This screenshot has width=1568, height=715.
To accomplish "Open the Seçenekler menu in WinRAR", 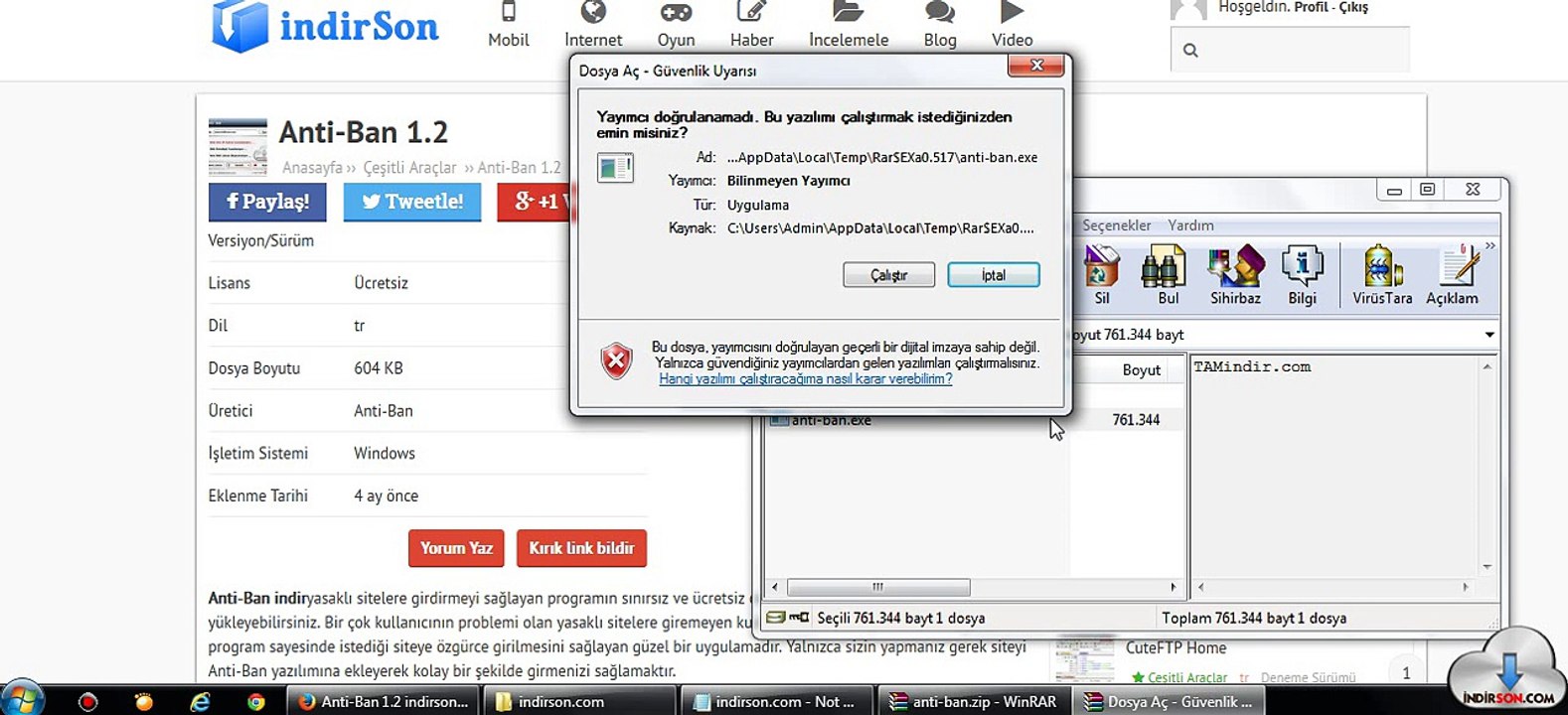I will click(1116, 225).
